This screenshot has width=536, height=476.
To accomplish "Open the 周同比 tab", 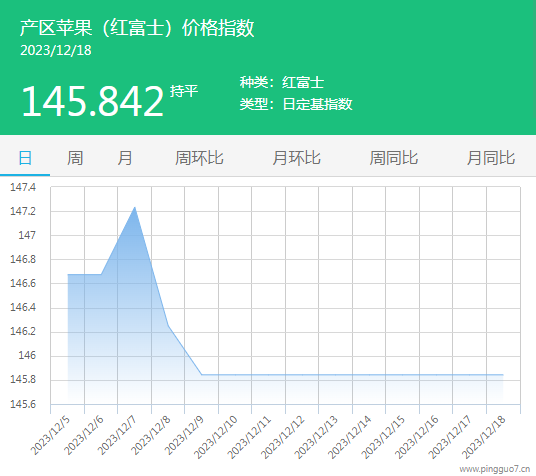I will (x=393, y=158).
